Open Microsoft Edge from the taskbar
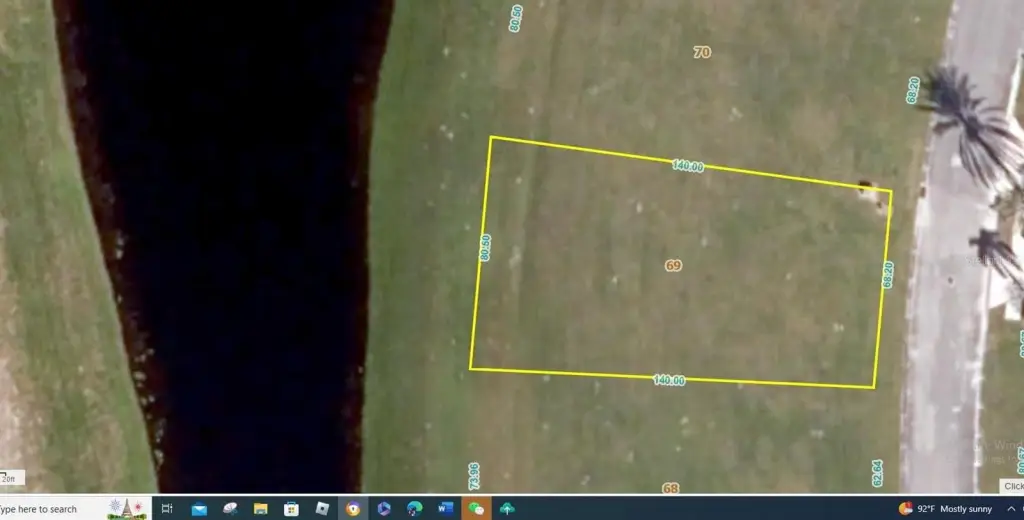Image resolution: width=1024 pixels, height=520 pixels. (x=415, y=509)
